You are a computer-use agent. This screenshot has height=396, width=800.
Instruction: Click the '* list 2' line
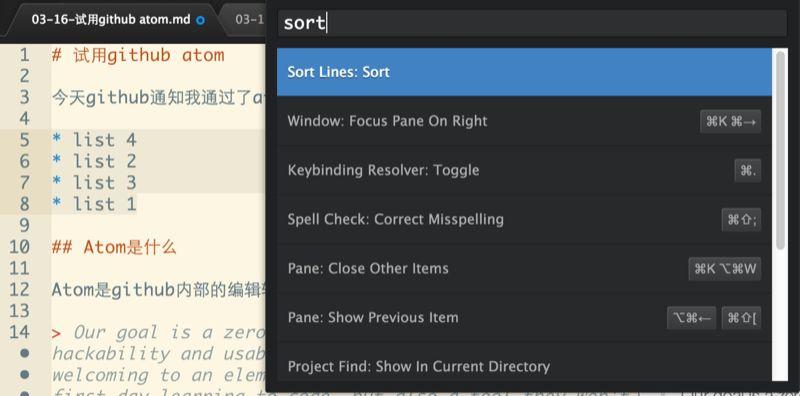pos(94,161)
